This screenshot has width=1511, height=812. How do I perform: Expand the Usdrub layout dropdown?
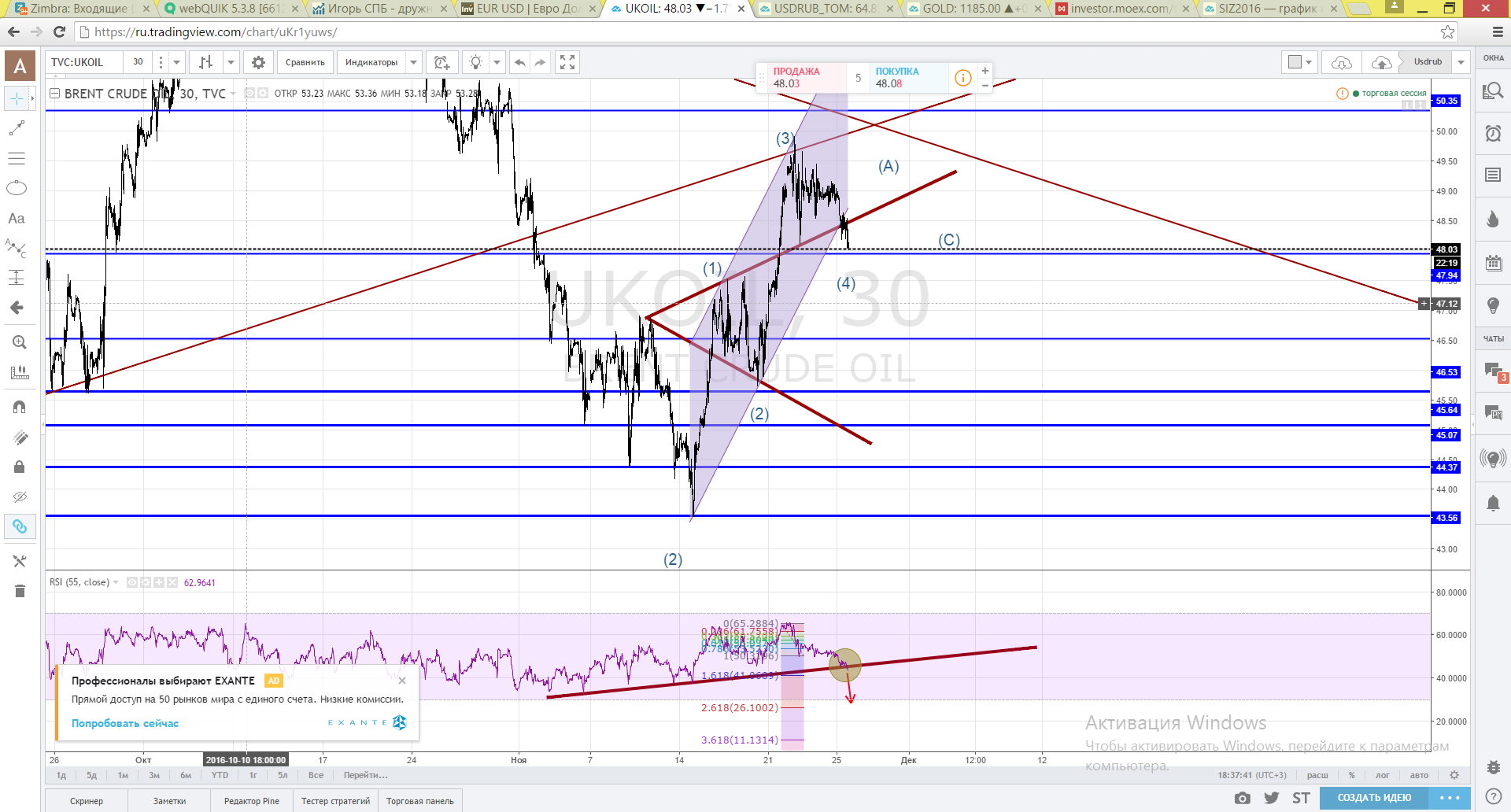pyautogui.click(x=1461, y=62)
